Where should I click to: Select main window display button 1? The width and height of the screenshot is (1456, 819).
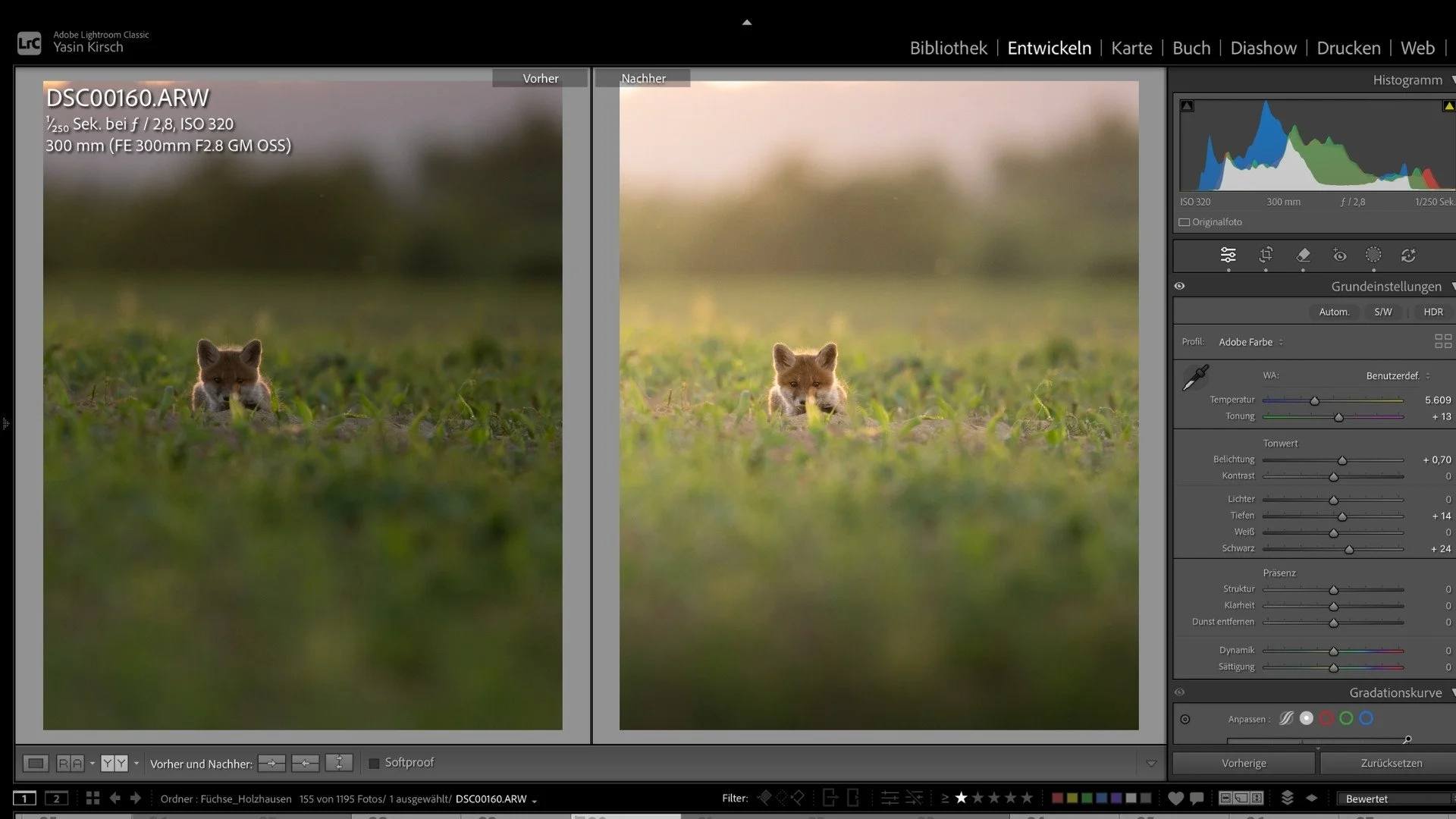(24, 798)
